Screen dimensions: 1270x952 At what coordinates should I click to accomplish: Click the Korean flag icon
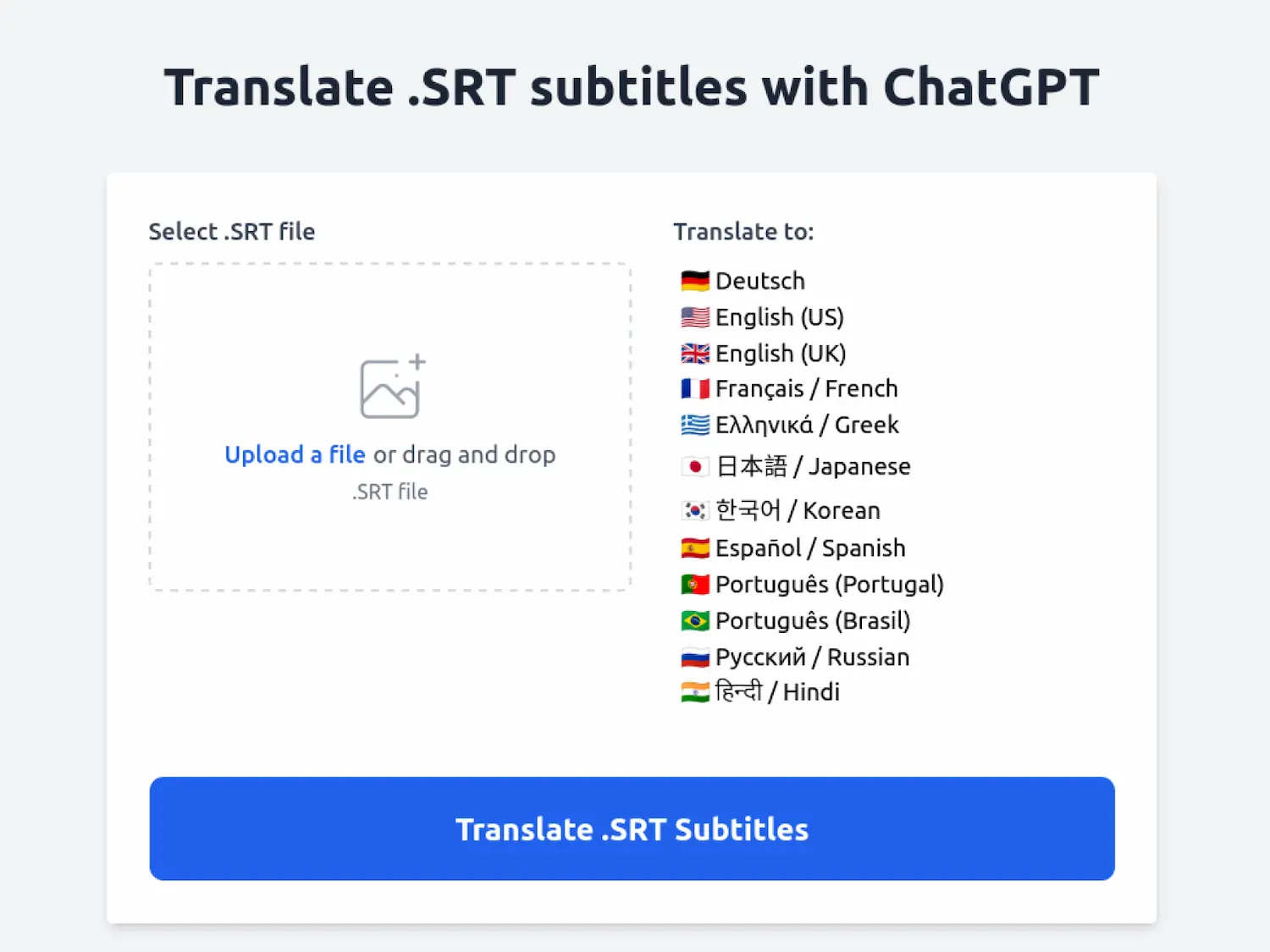pyautogui.click(x=695, y=510)
